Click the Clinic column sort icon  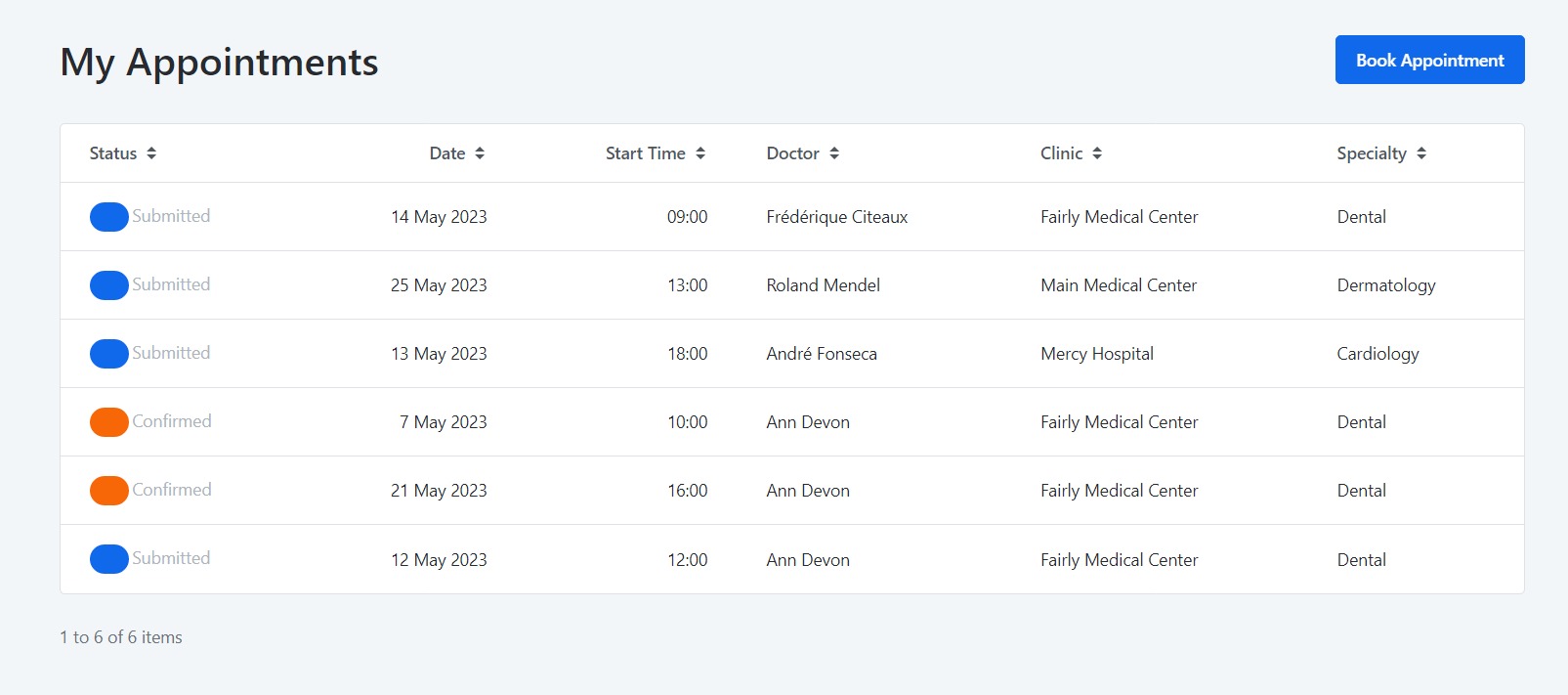(1097, 153)
